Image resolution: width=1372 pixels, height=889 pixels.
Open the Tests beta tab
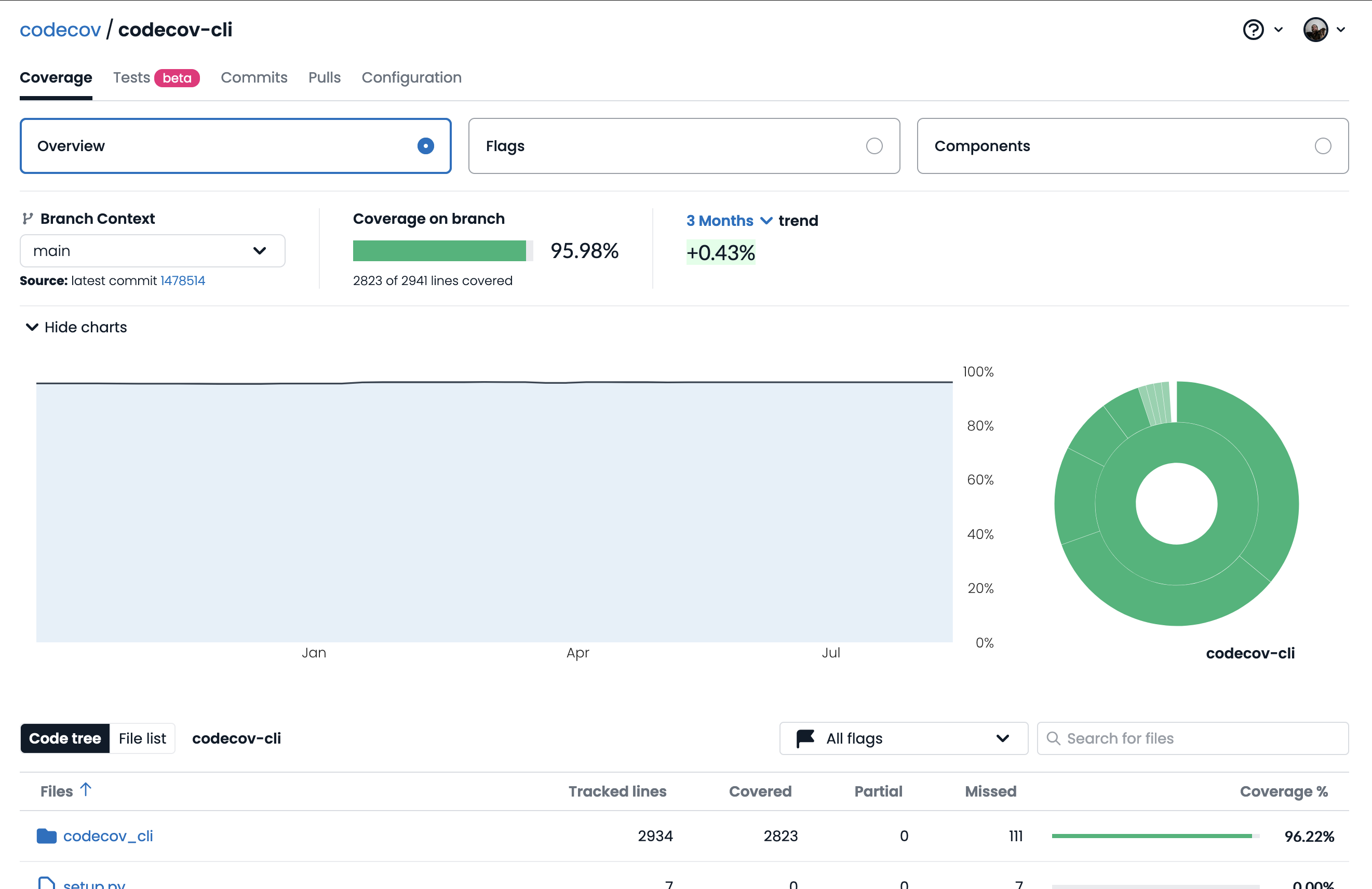(156, 77)
